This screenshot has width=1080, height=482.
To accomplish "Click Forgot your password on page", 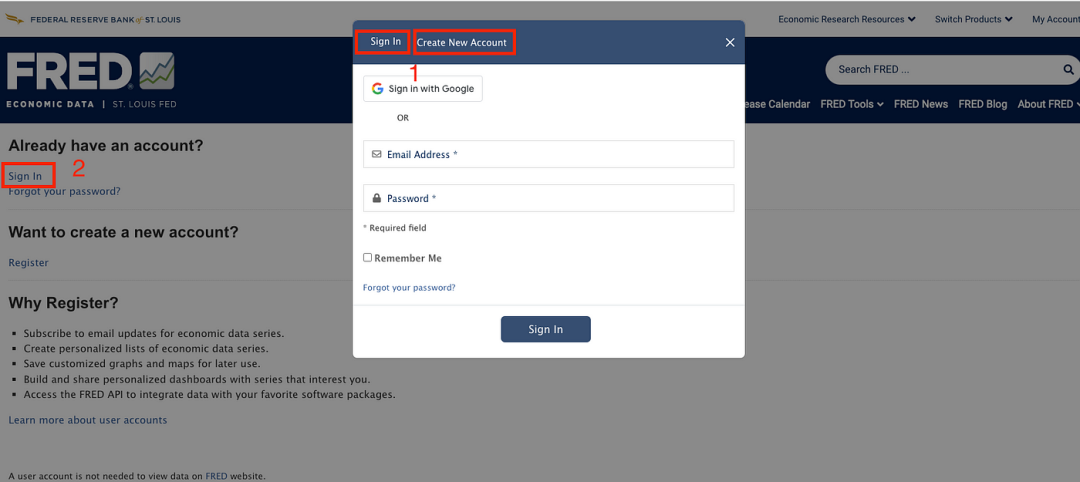I will point(64,191).
